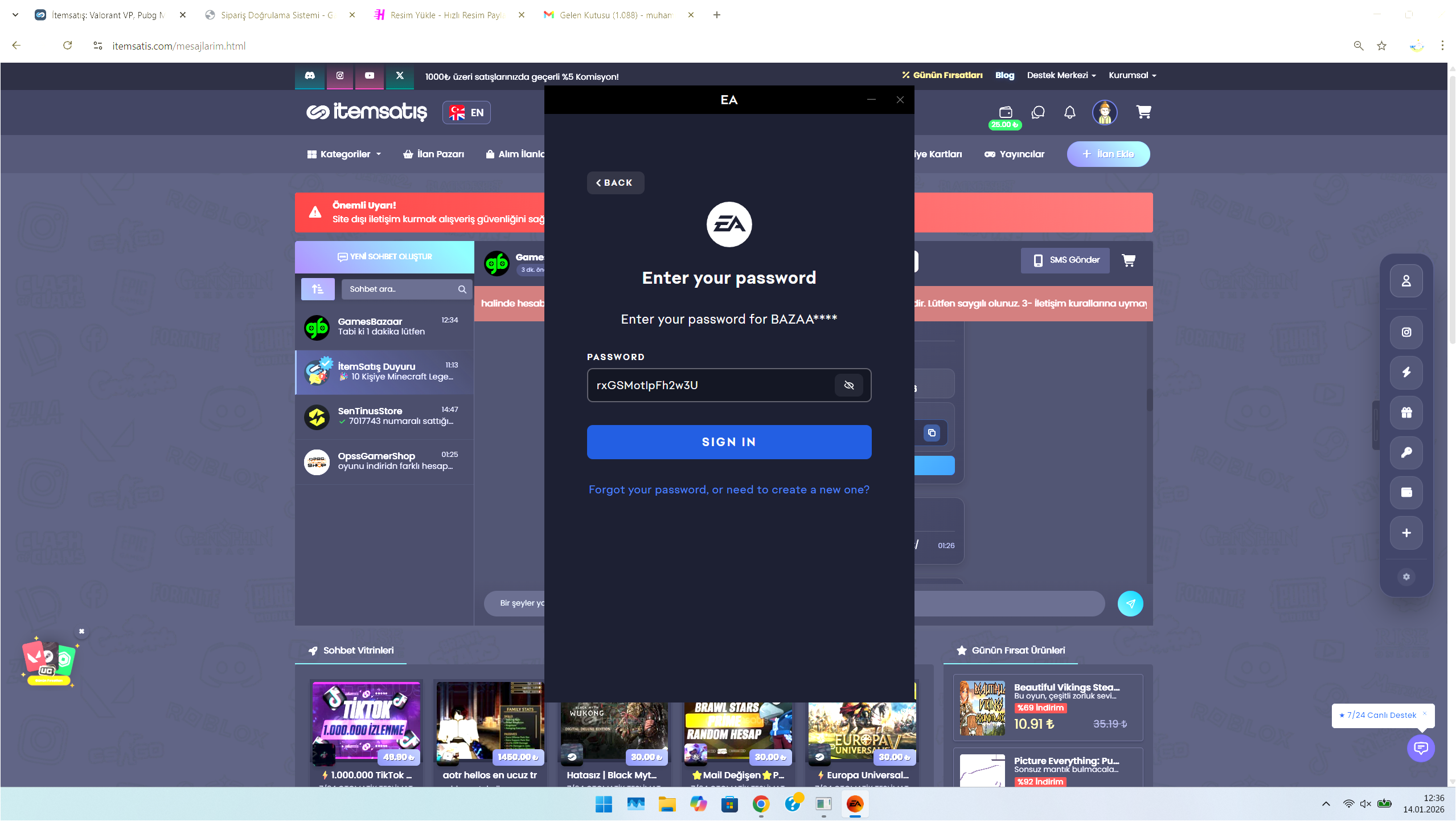
Task: Open the key shortcut in right sidebar
Action: (1406, 453)
